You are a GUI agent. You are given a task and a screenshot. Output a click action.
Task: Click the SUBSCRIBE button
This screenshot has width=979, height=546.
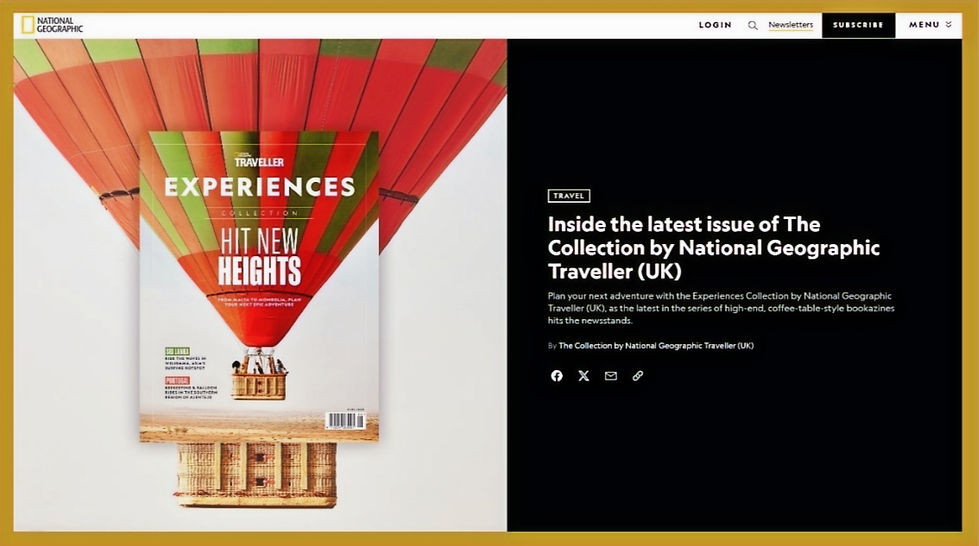(x=858, y=25)
